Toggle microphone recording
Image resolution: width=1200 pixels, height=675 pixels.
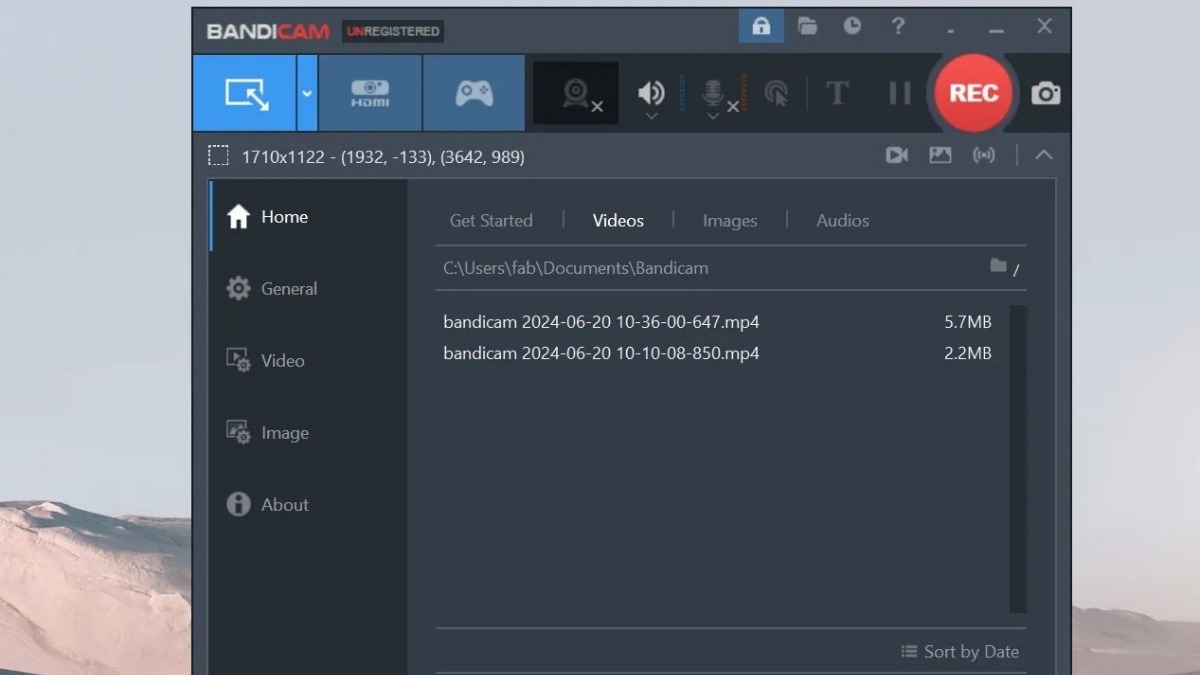[713, 92]
